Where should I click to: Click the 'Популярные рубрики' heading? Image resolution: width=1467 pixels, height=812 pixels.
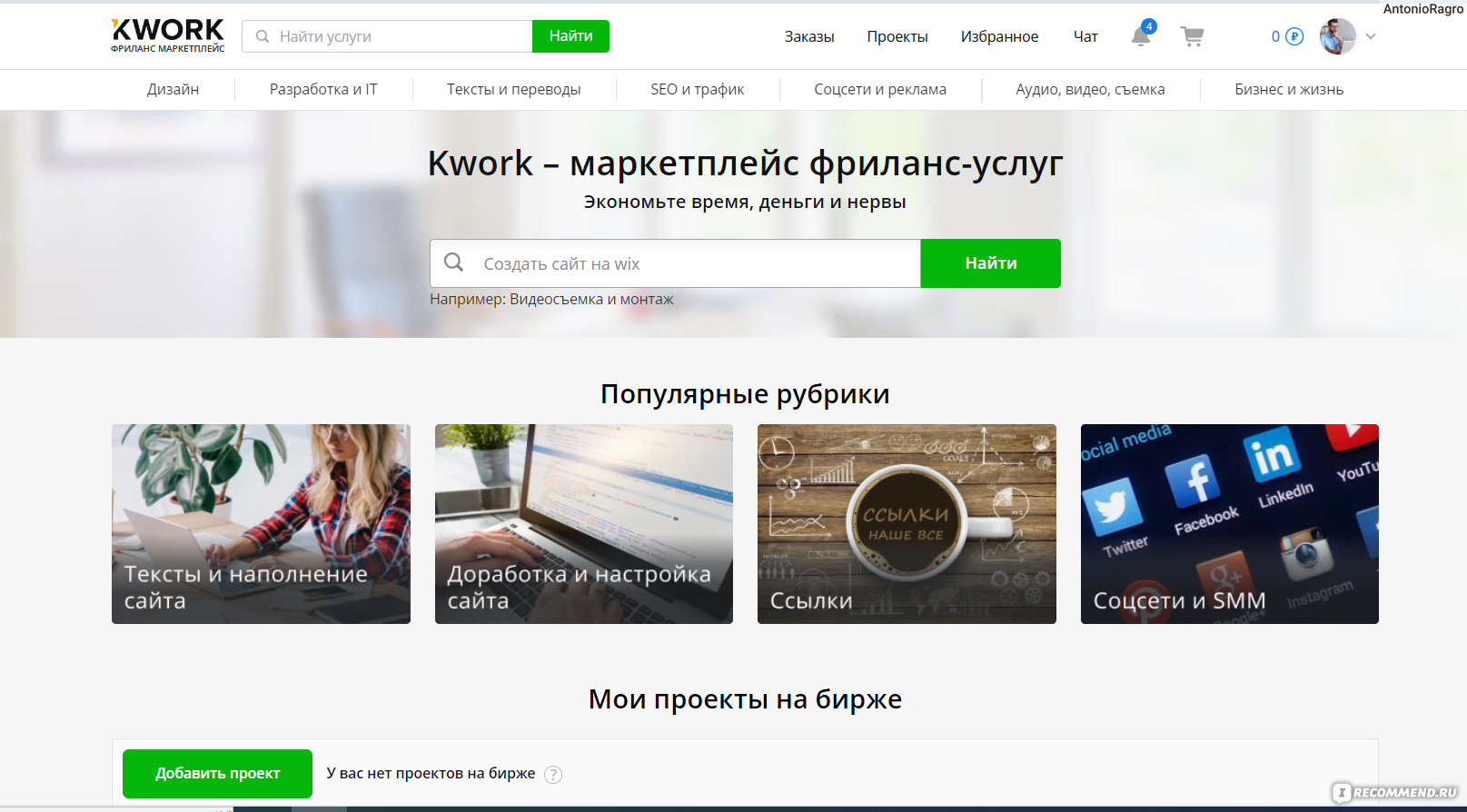(745, 394)
